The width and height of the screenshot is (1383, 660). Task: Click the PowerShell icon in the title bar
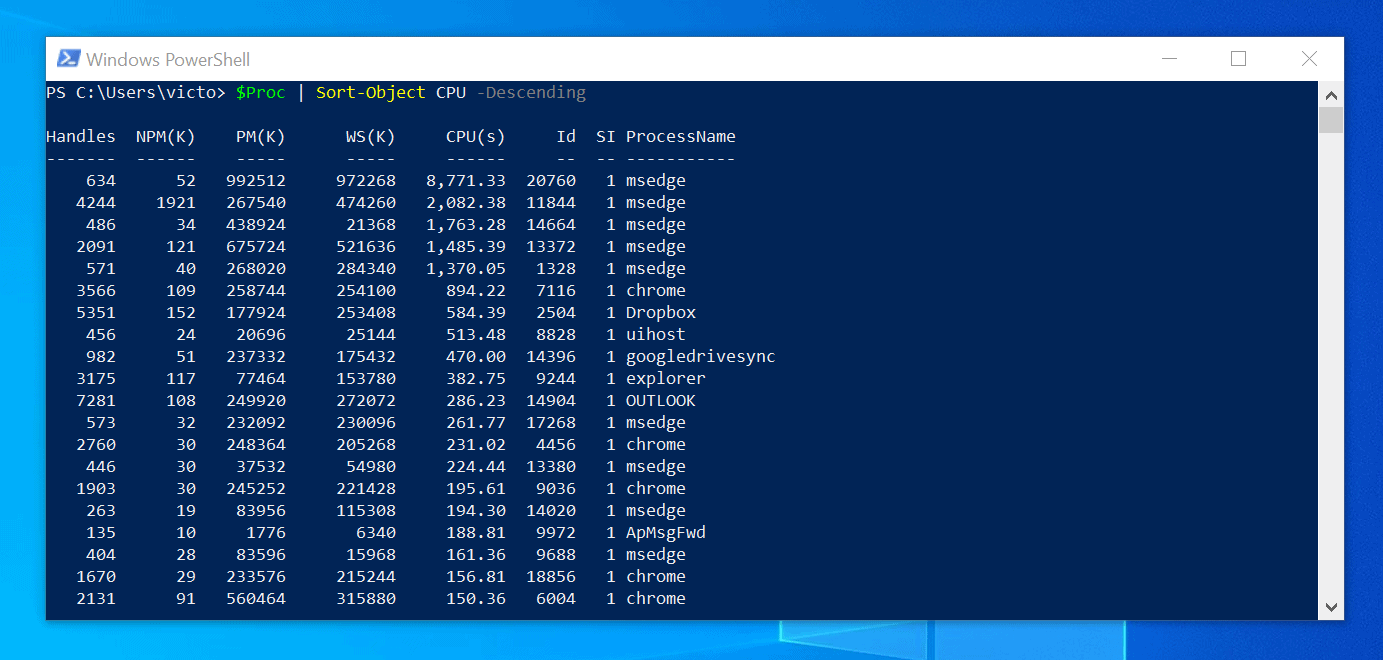(x=68, y=59)
